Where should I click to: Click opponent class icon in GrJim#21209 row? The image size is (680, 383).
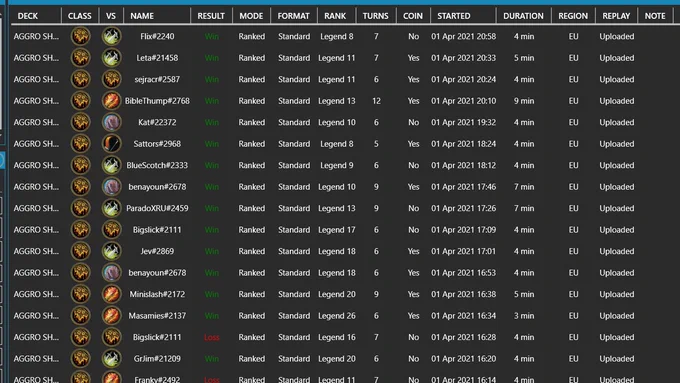(111, 359)
